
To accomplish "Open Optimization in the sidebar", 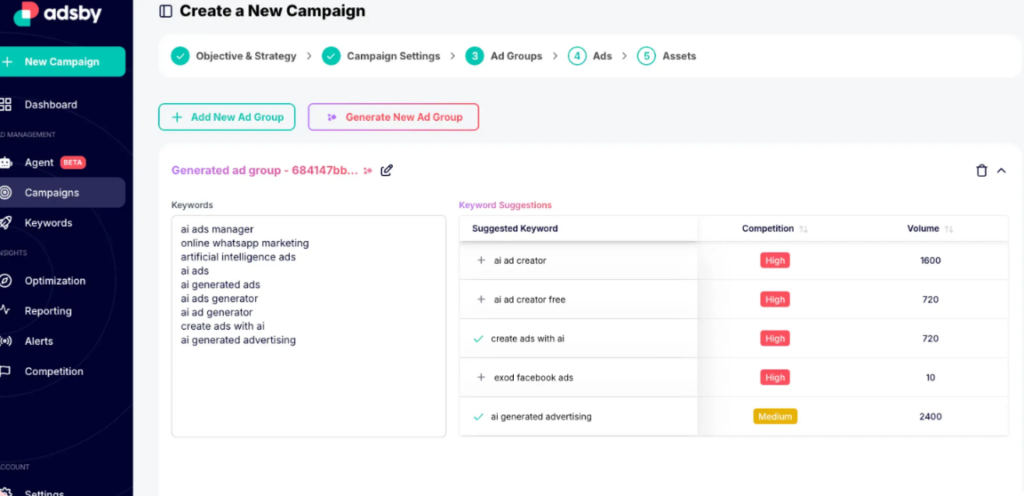I will pos(55,281).
